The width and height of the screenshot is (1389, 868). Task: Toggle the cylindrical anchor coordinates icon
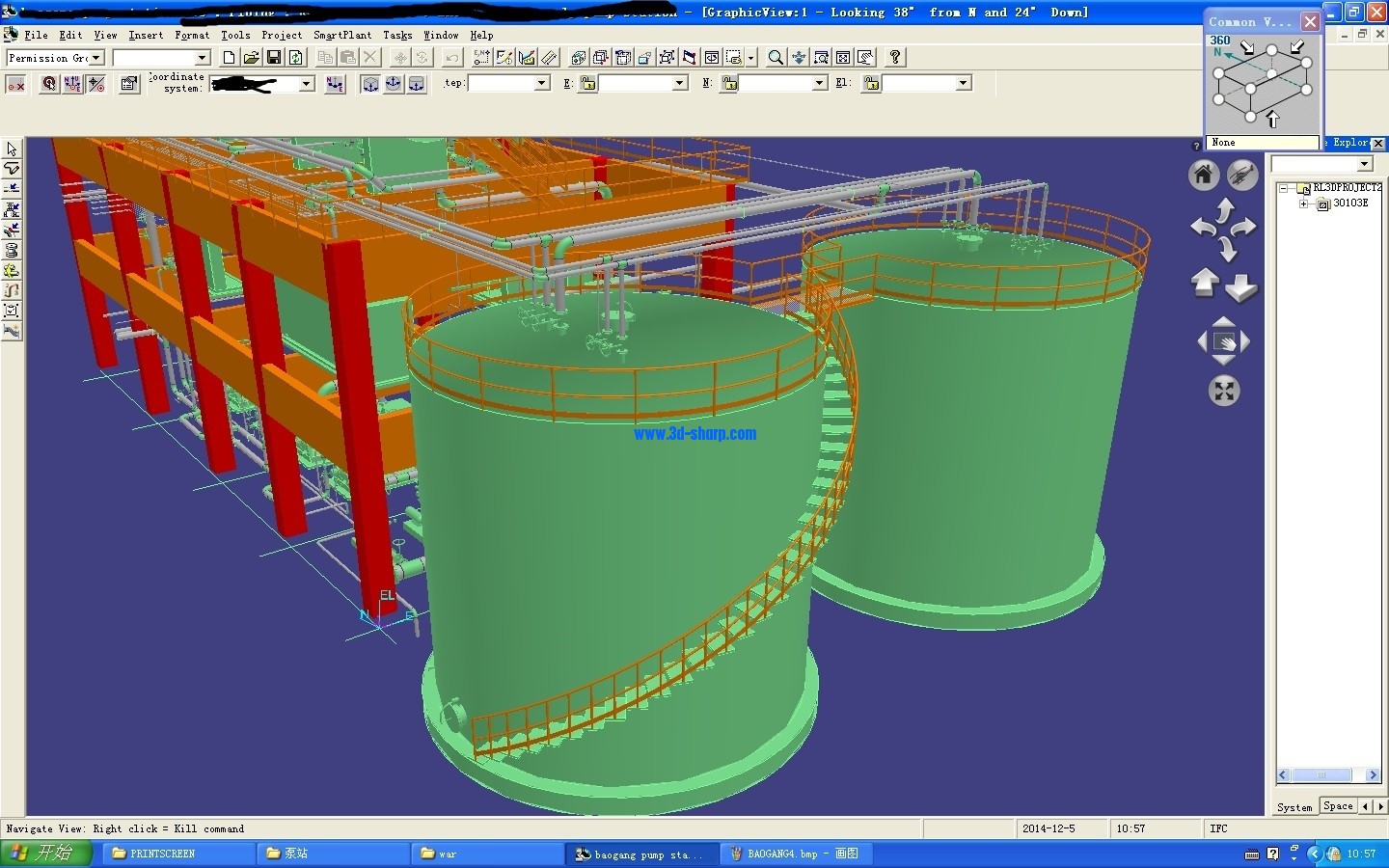[x=416, y=84]
